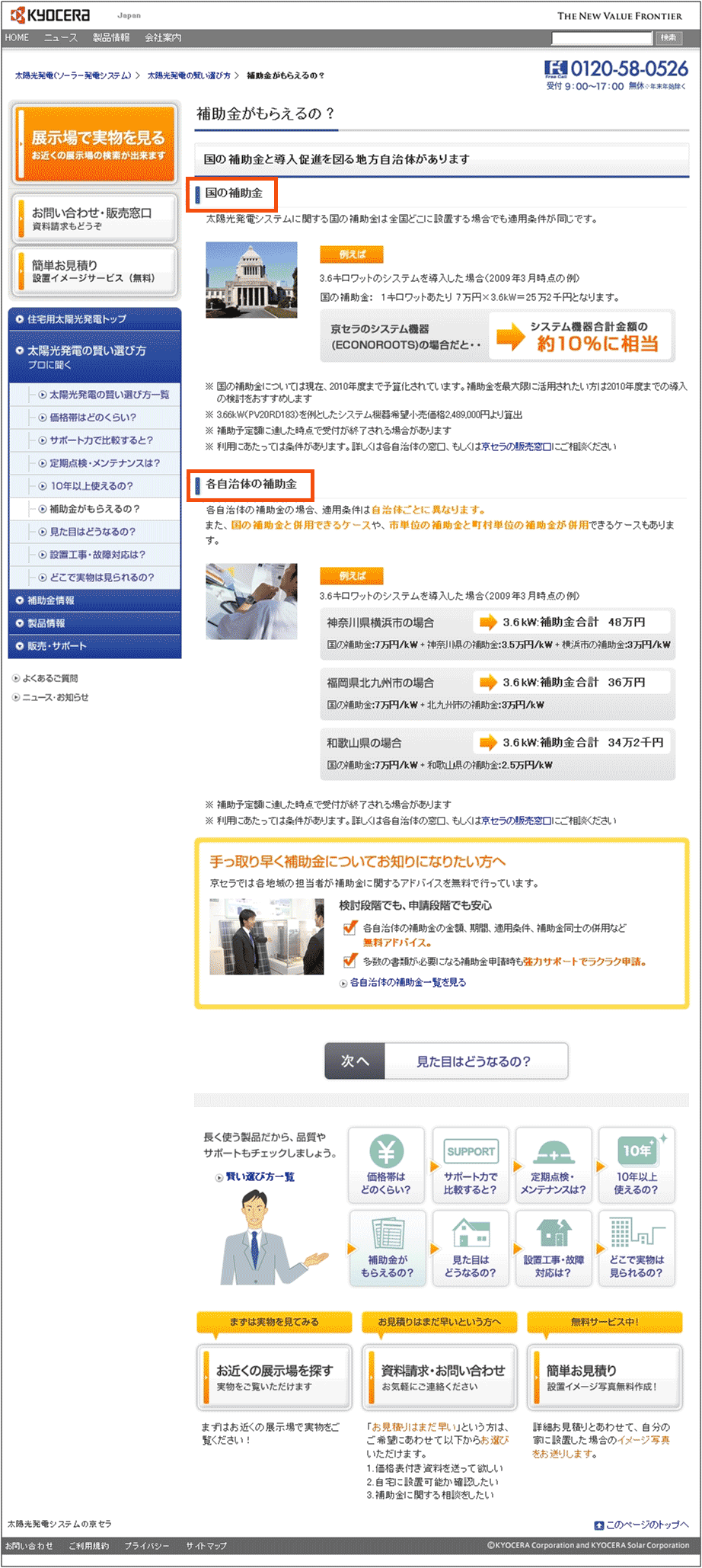Open the showroom building icon tile
Screen dimensions: 702x1568
[x=637, y=1248]
